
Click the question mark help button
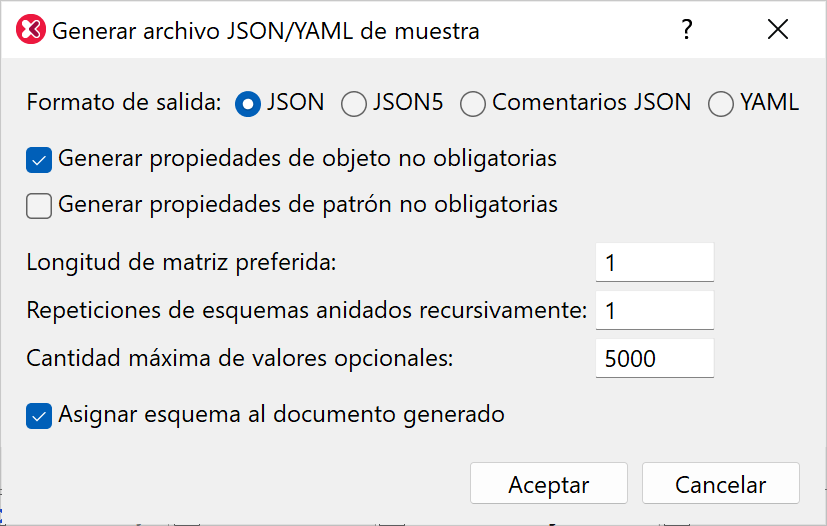(686, 31)
